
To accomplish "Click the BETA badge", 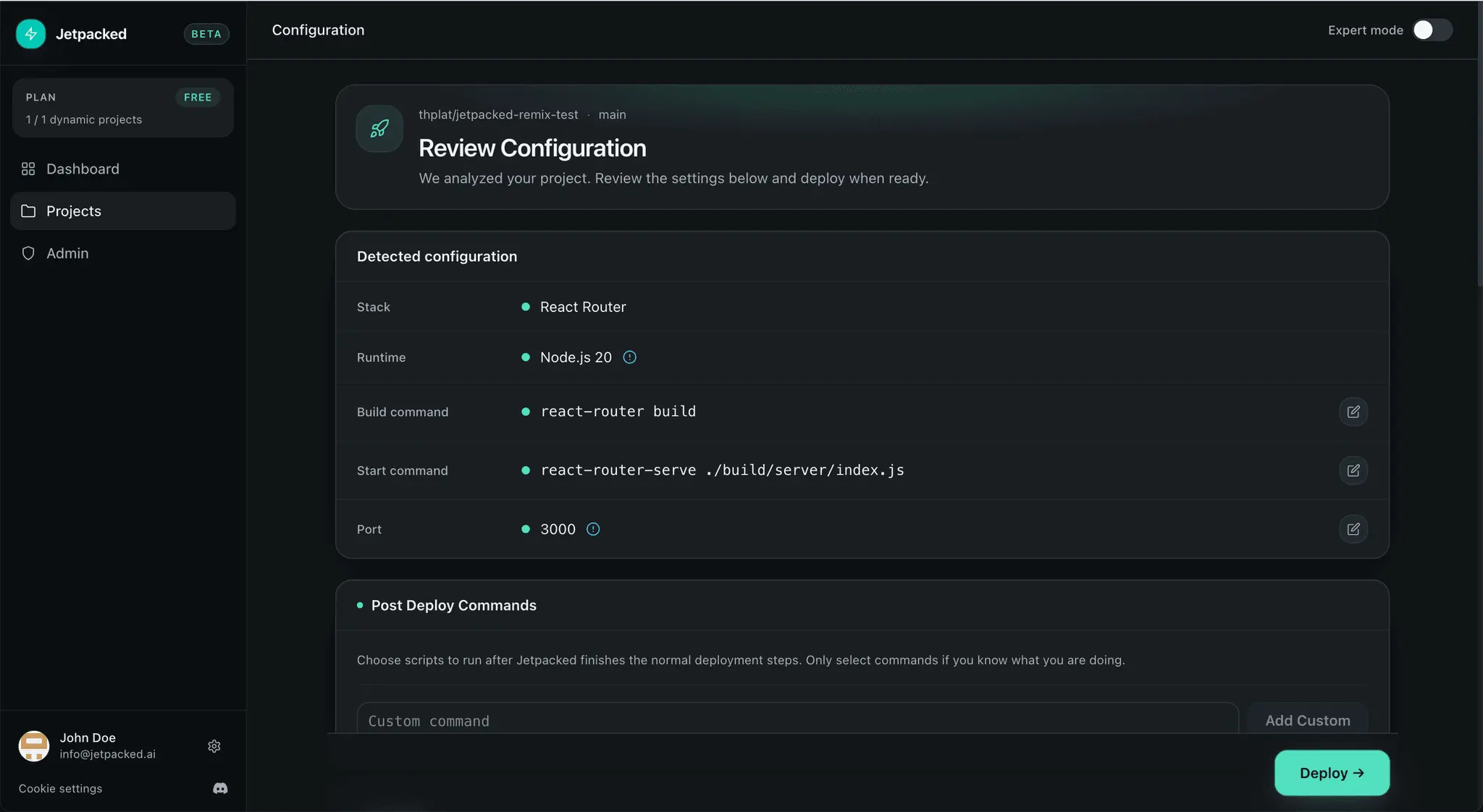I will tap(206, 34).
